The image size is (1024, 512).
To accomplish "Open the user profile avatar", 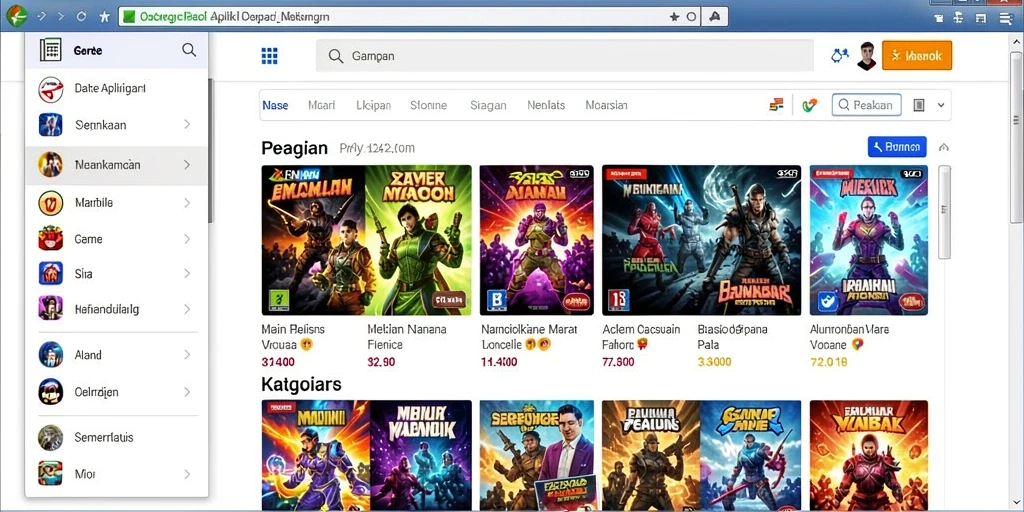I will [x=867, y=56].
